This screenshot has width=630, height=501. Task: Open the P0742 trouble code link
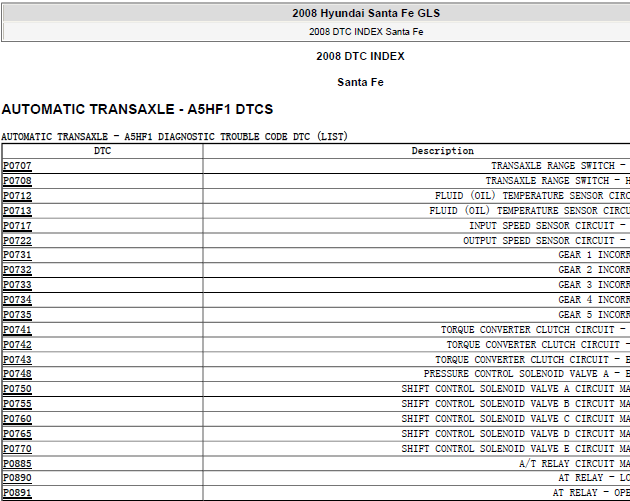coord(17,345)
